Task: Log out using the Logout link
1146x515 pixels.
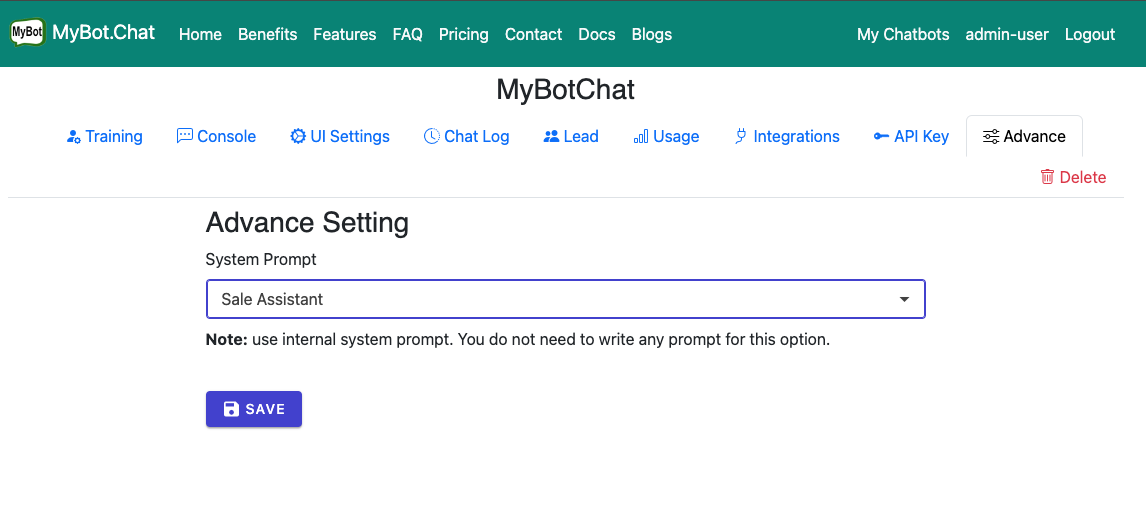Action: [x=1089, y=34]
